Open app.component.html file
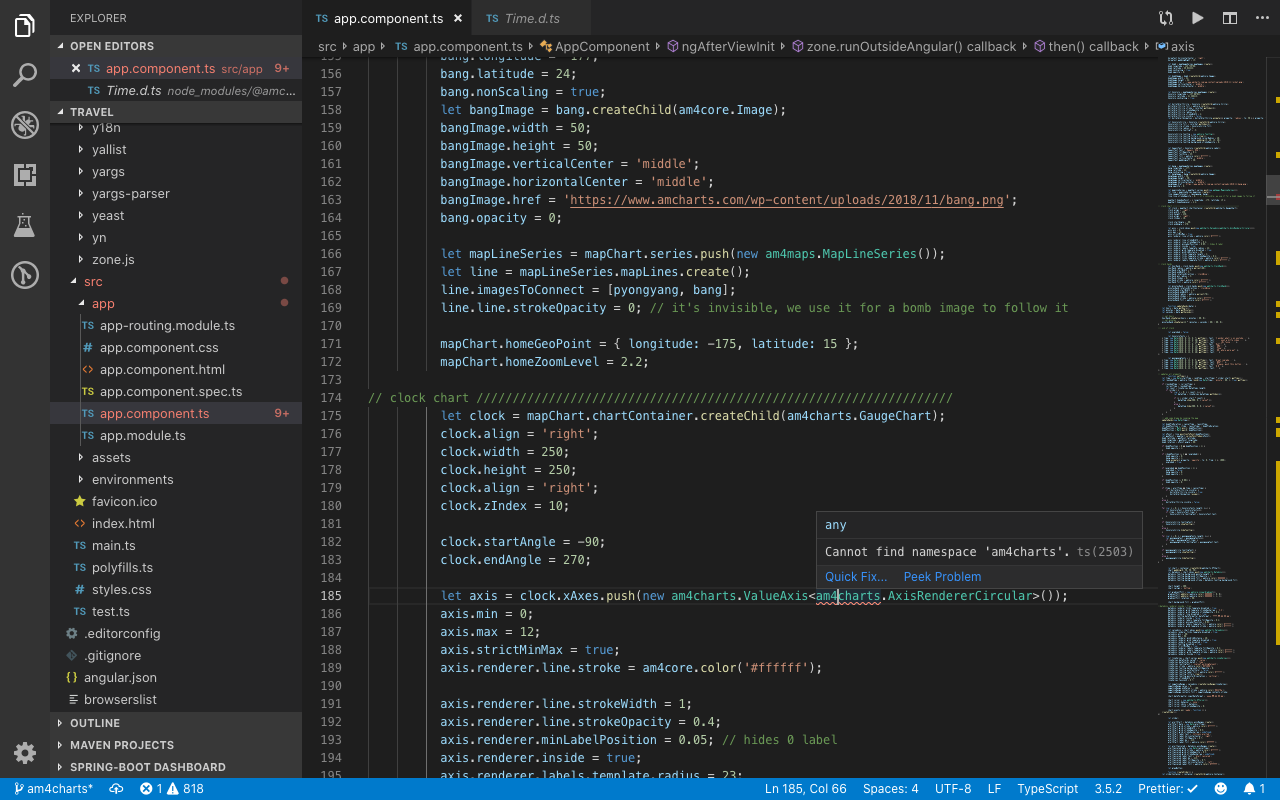This screenshot has height=800, width=1280. tap(176, 370)
